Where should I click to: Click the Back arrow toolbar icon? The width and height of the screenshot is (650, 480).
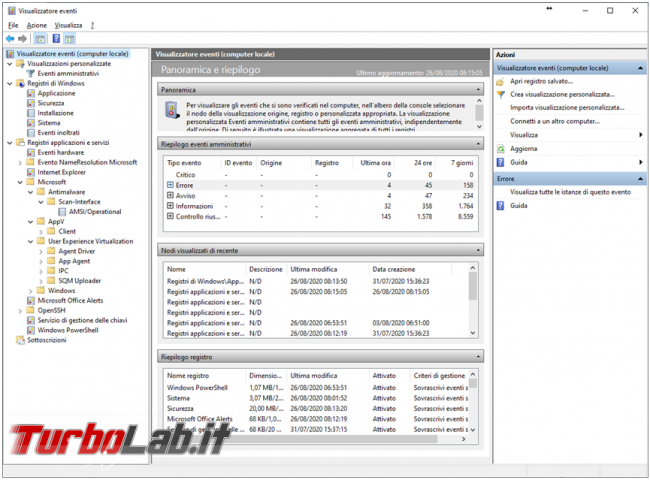pos(10,39)
